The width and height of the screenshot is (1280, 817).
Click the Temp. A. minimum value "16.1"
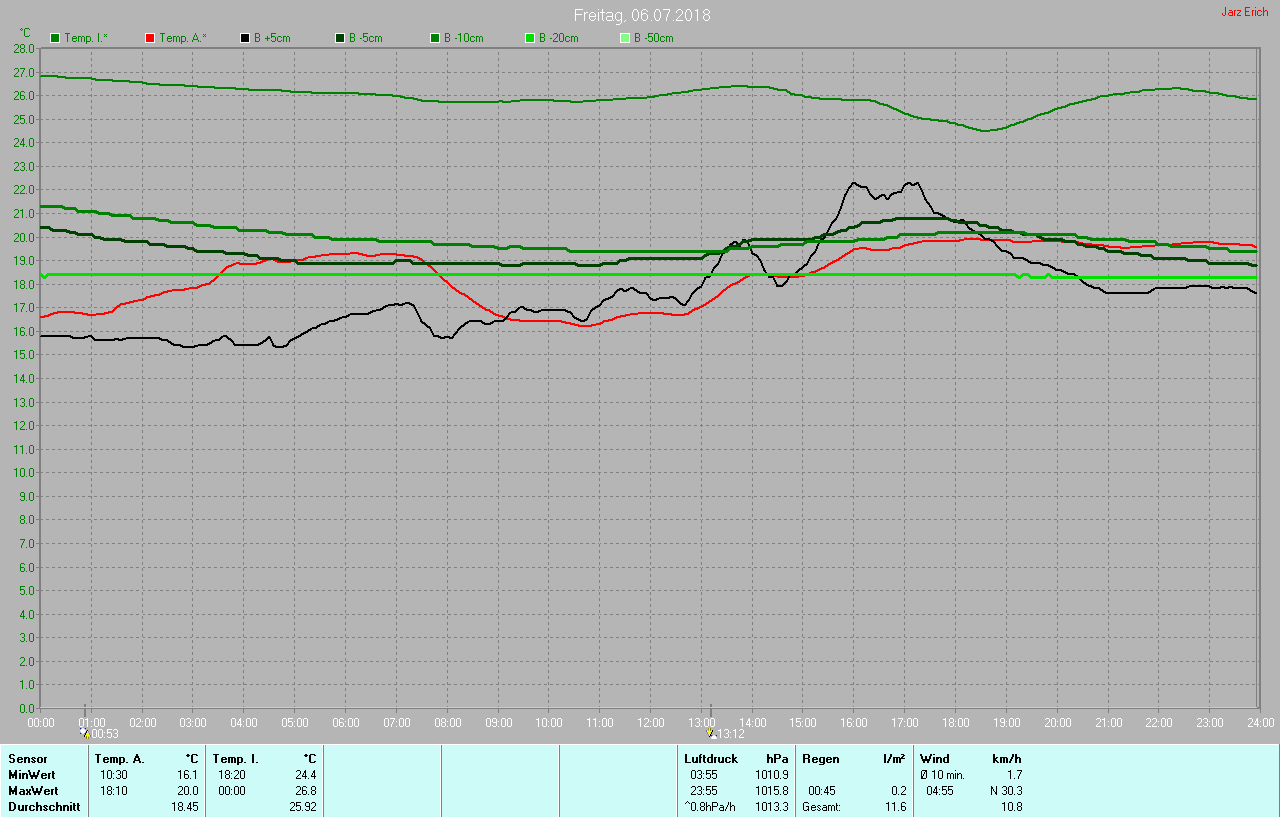(x=187, y=775)
